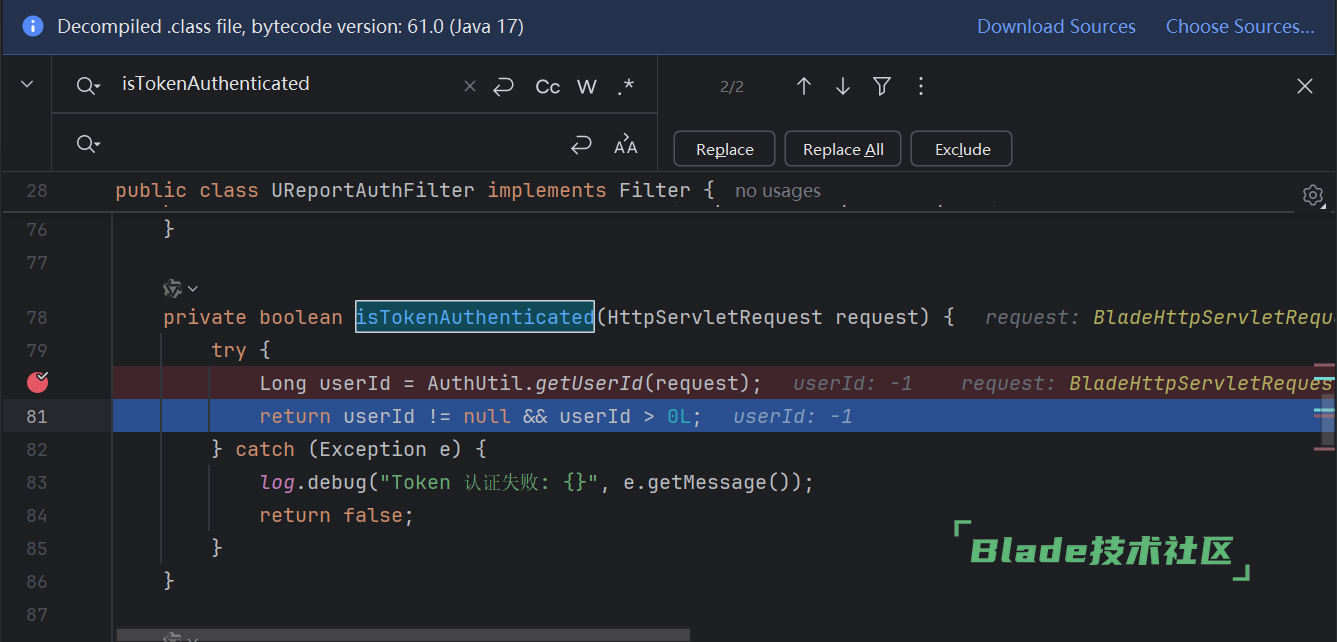Viewport: 1337px width, 642px height.
Task: Open the Choose Sources dialog link
Action: point(1239,27)
